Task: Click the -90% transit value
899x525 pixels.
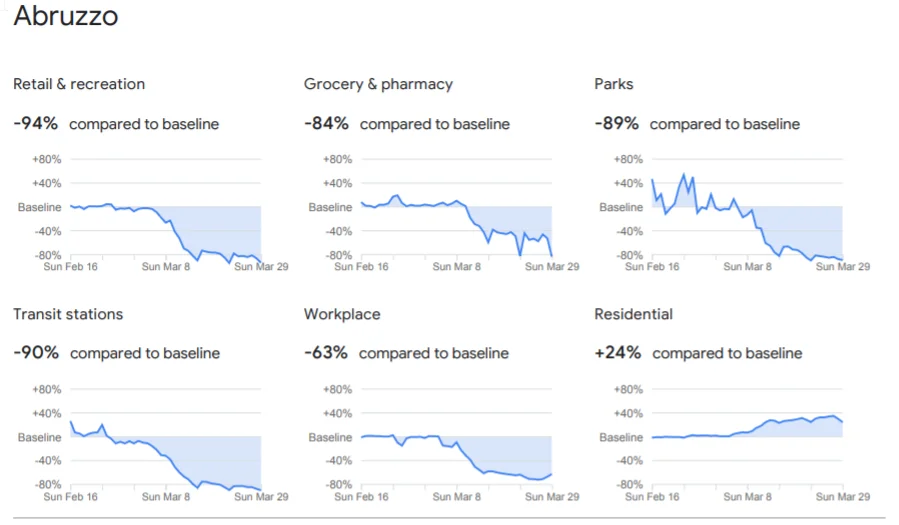Action: coord(36,352)
